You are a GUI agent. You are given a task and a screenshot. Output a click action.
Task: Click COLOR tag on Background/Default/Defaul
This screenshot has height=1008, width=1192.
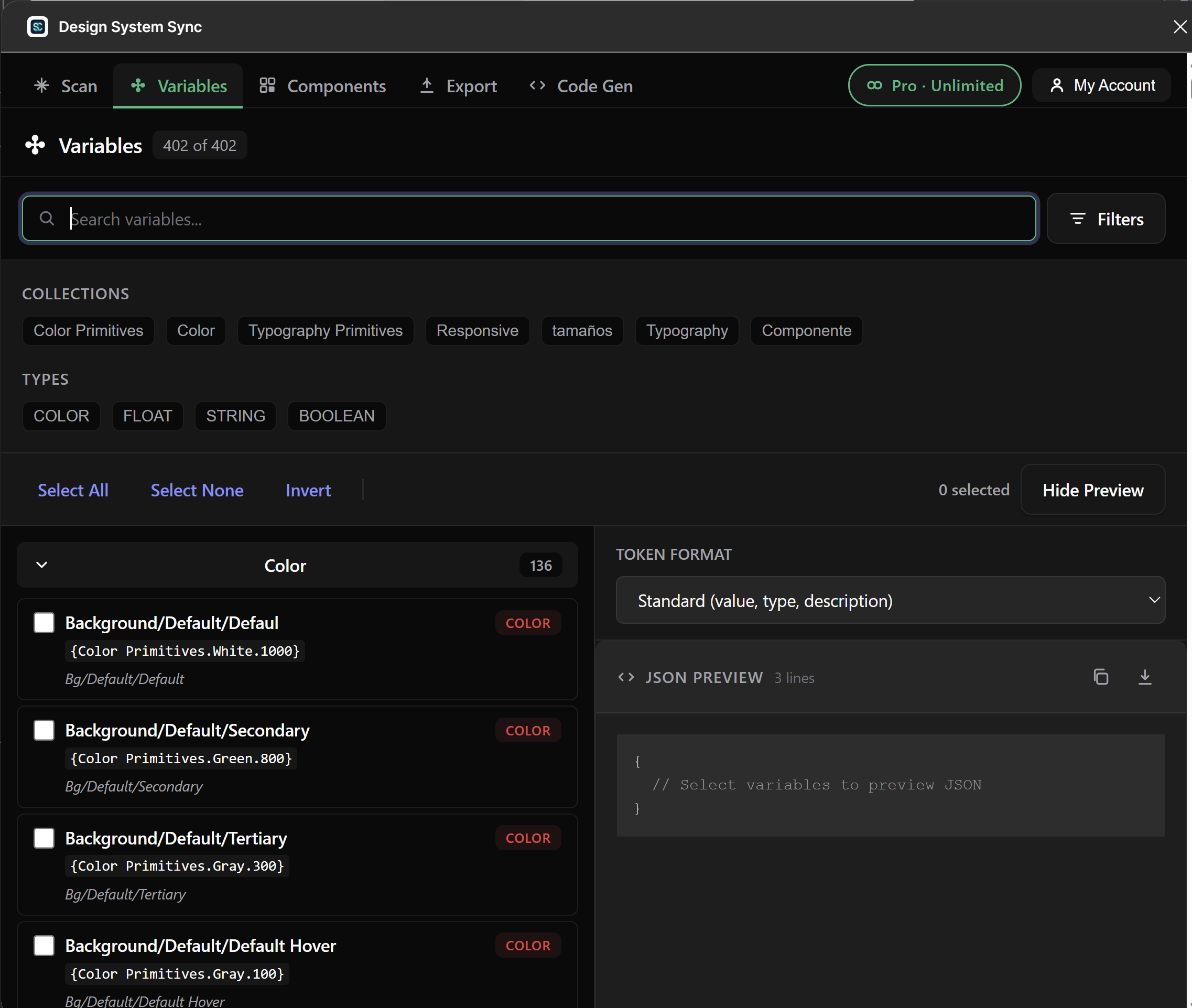coord(528,623)
